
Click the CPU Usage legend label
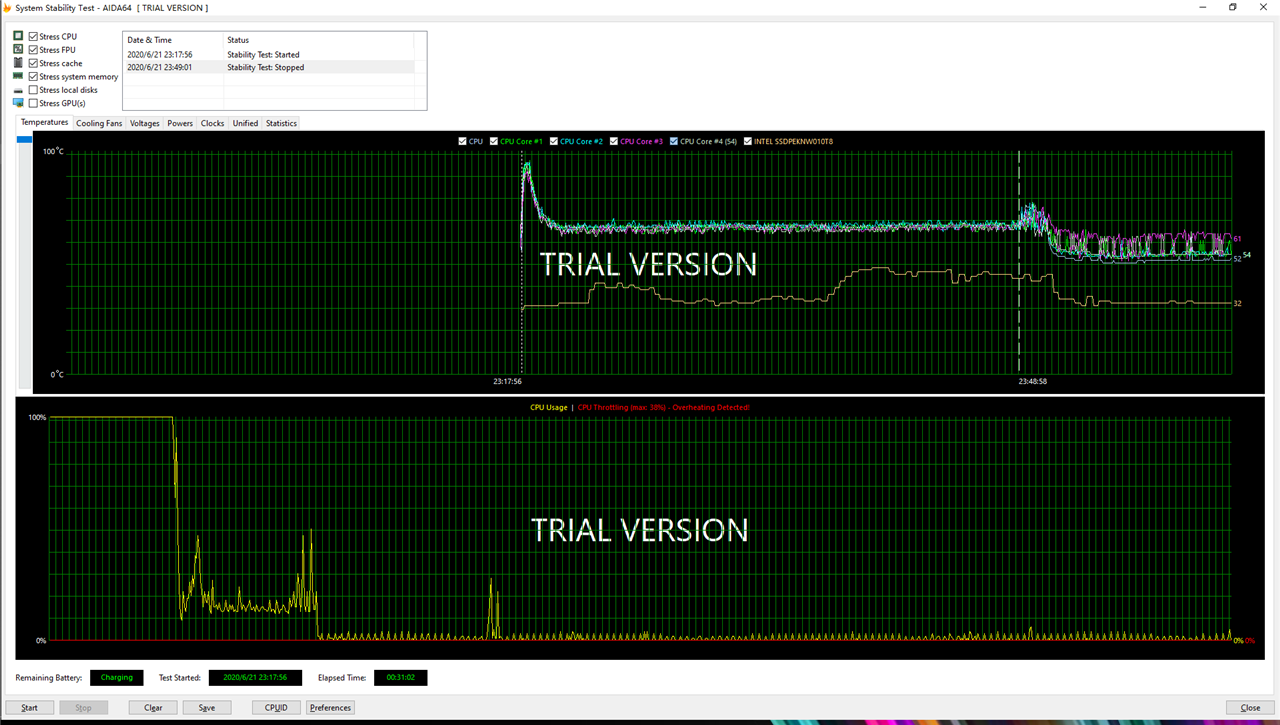click(x=549, y=407)
